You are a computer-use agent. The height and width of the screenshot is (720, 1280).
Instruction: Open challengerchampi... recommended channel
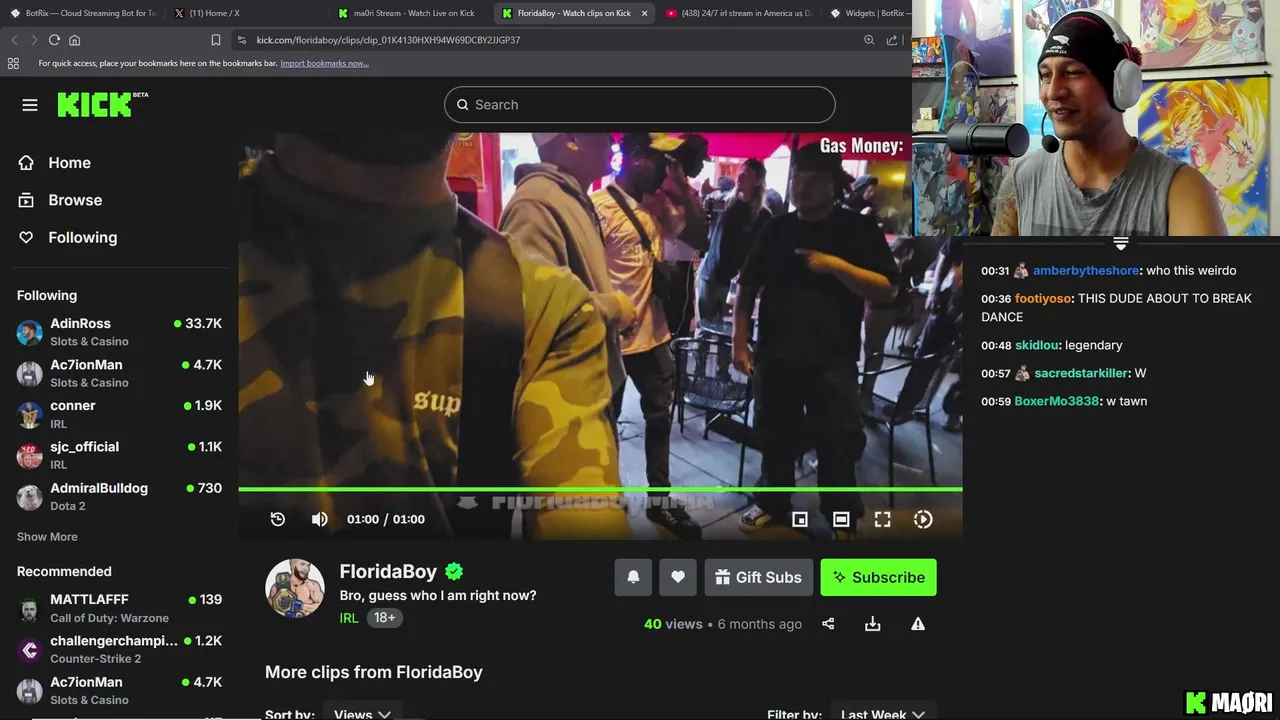click(119, 649)
